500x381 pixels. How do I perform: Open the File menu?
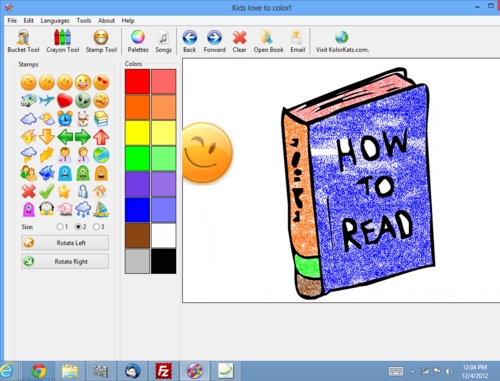tap(12, 21)
